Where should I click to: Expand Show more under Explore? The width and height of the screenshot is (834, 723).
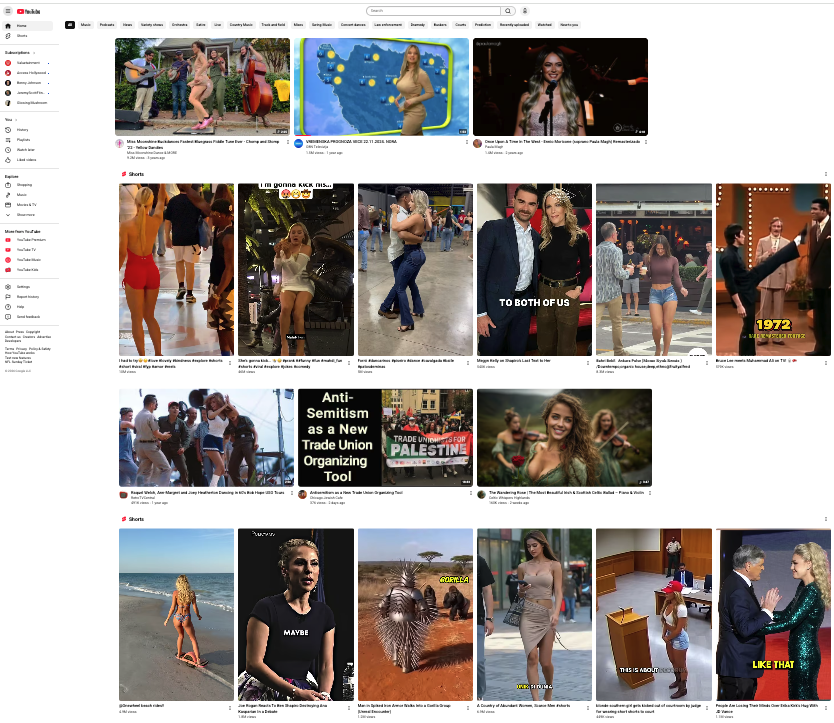[25, 215]
